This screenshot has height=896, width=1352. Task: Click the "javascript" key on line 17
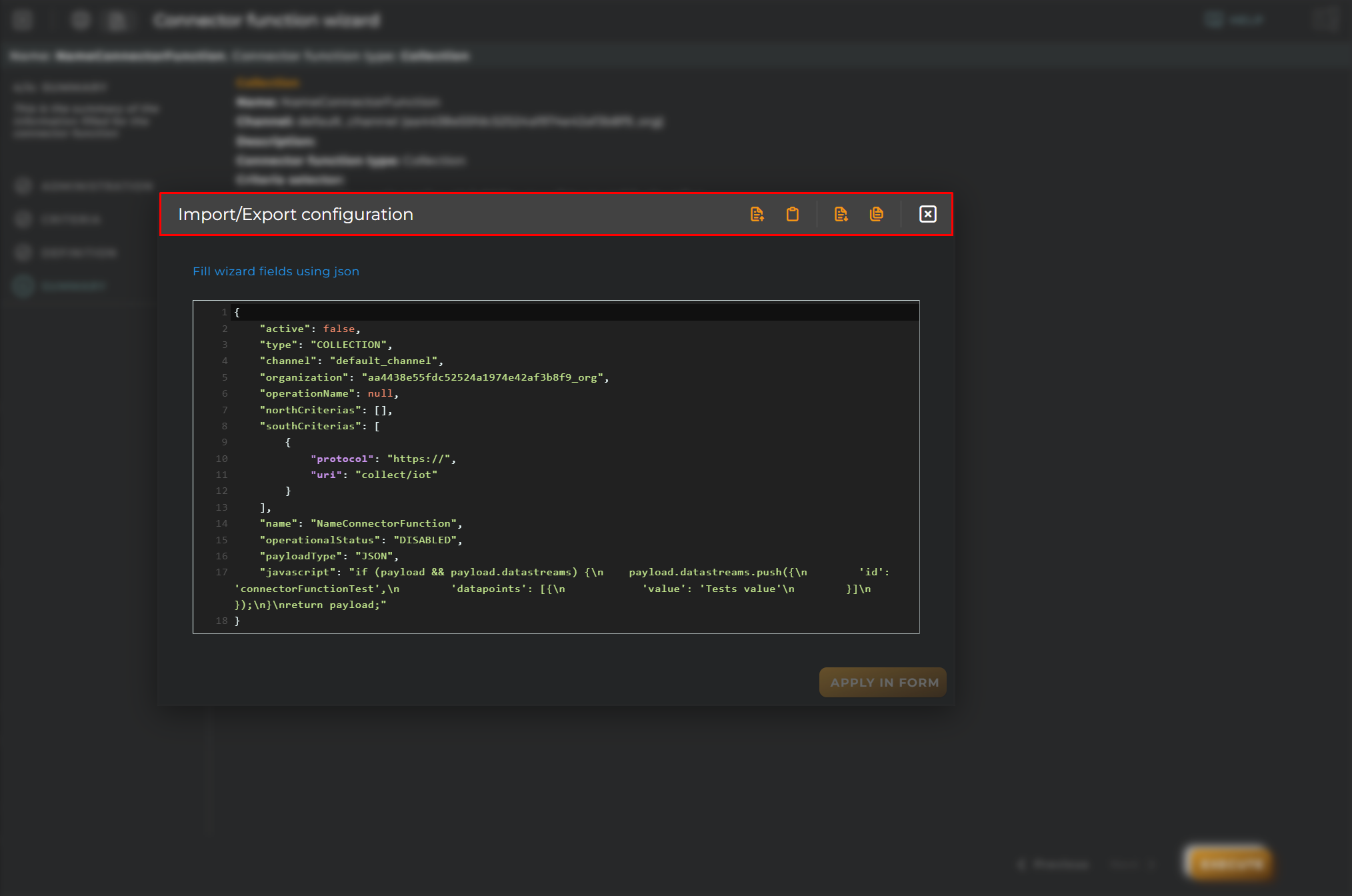point(297,572)
